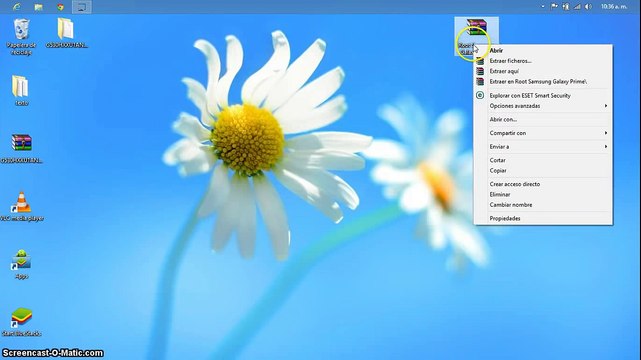
Task: Click the safely remove hardware tray icon
Action: [x=566, y=7]
